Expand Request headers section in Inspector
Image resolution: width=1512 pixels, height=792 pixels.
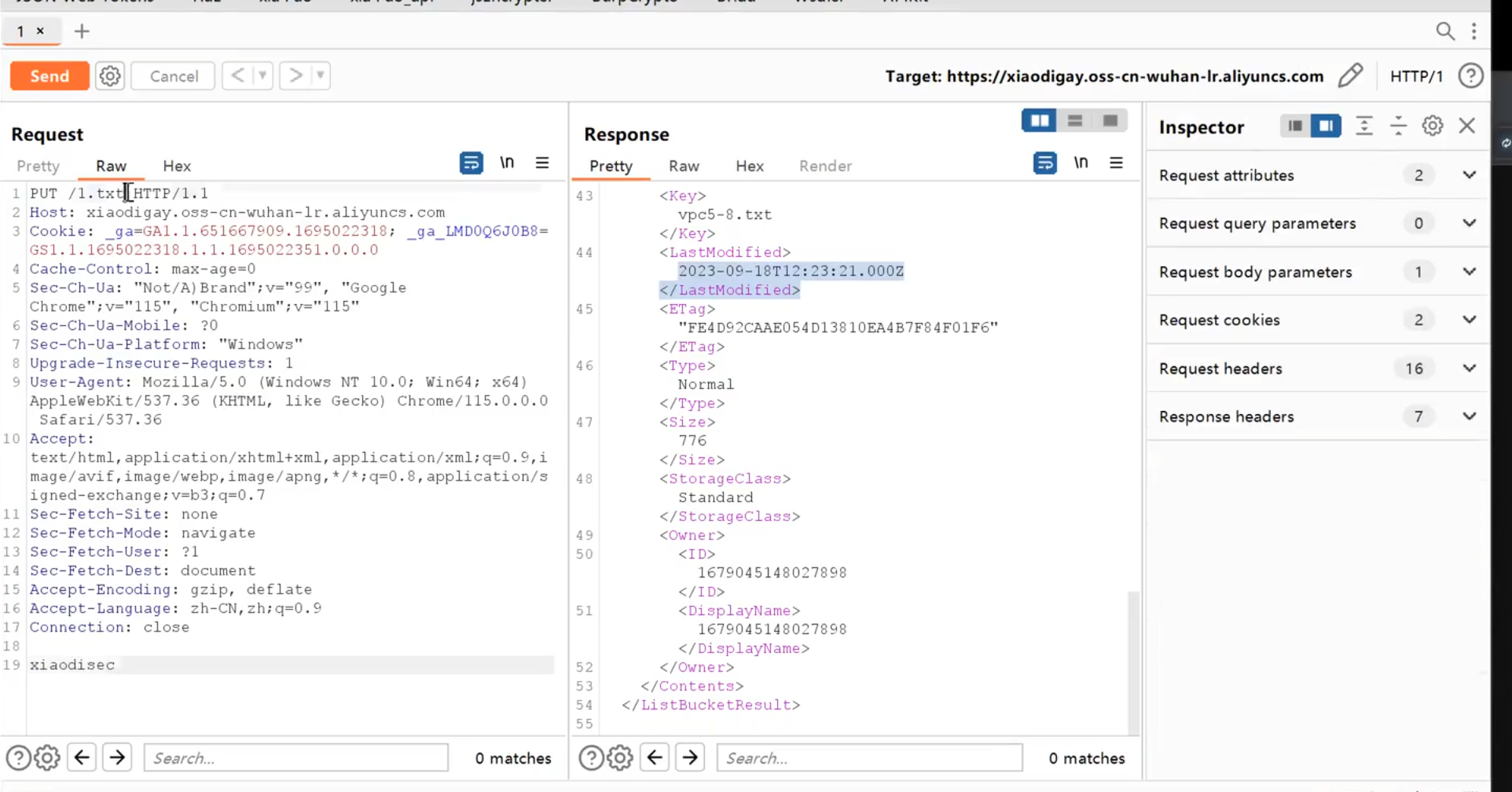[x=1469, y=368]
